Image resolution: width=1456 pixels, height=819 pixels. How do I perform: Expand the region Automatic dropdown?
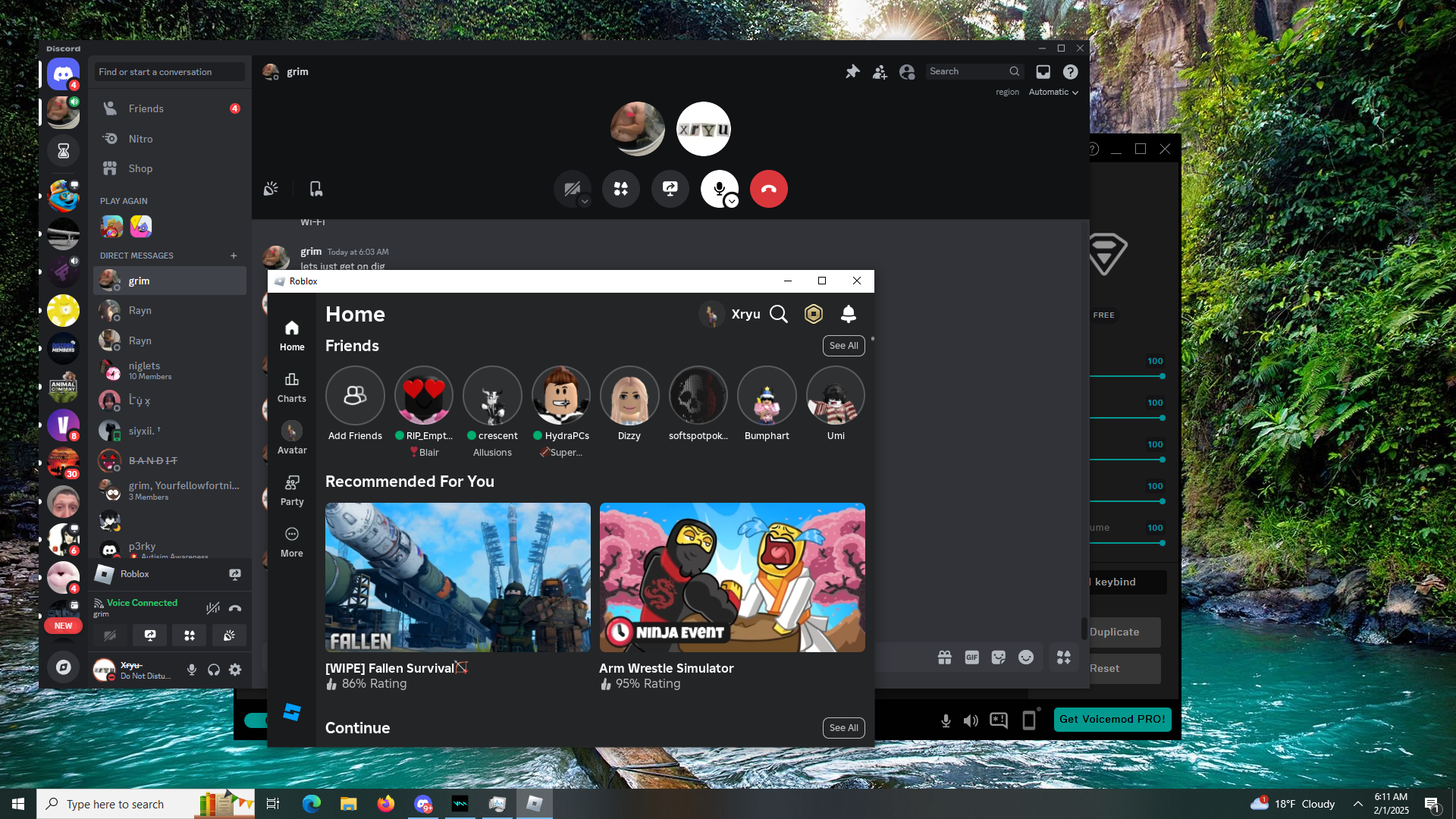click(1053, 92)
